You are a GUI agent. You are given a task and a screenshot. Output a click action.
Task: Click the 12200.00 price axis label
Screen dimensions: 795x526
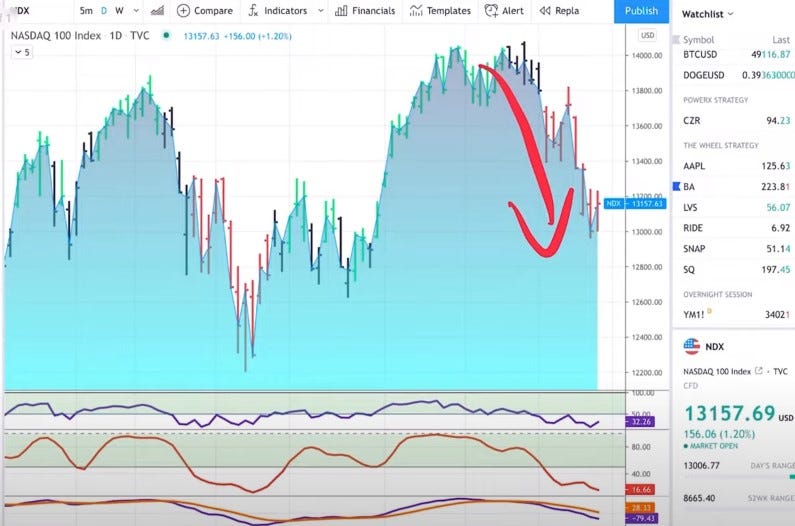(646, 372)
